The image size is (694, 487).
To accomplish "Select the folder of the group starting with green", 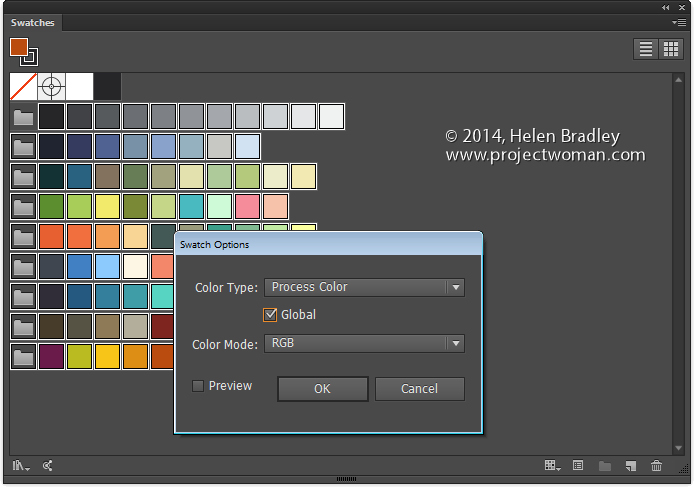I will (23, 207).
